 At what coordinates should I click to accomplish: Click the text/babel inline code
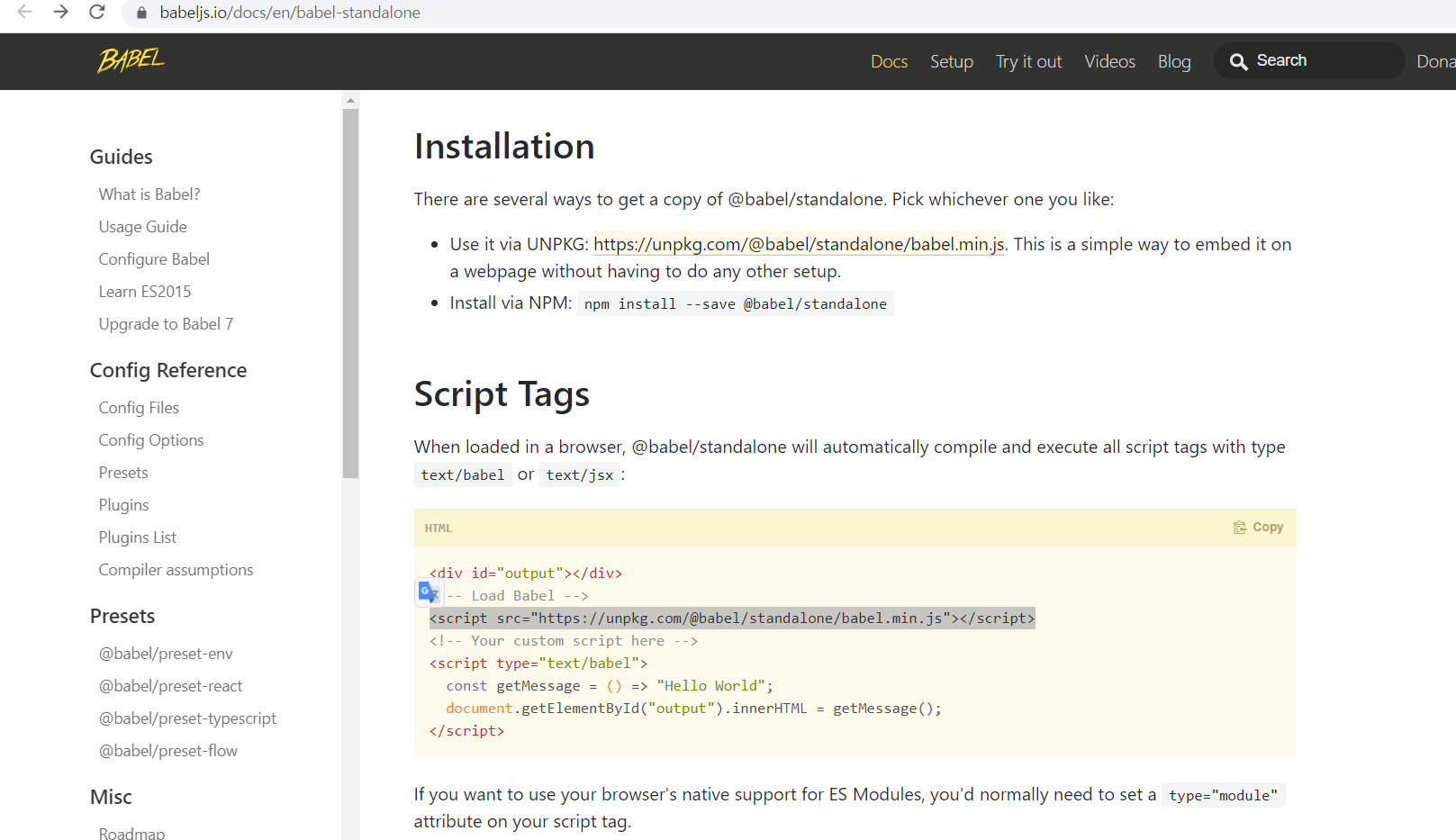(463, 474)
